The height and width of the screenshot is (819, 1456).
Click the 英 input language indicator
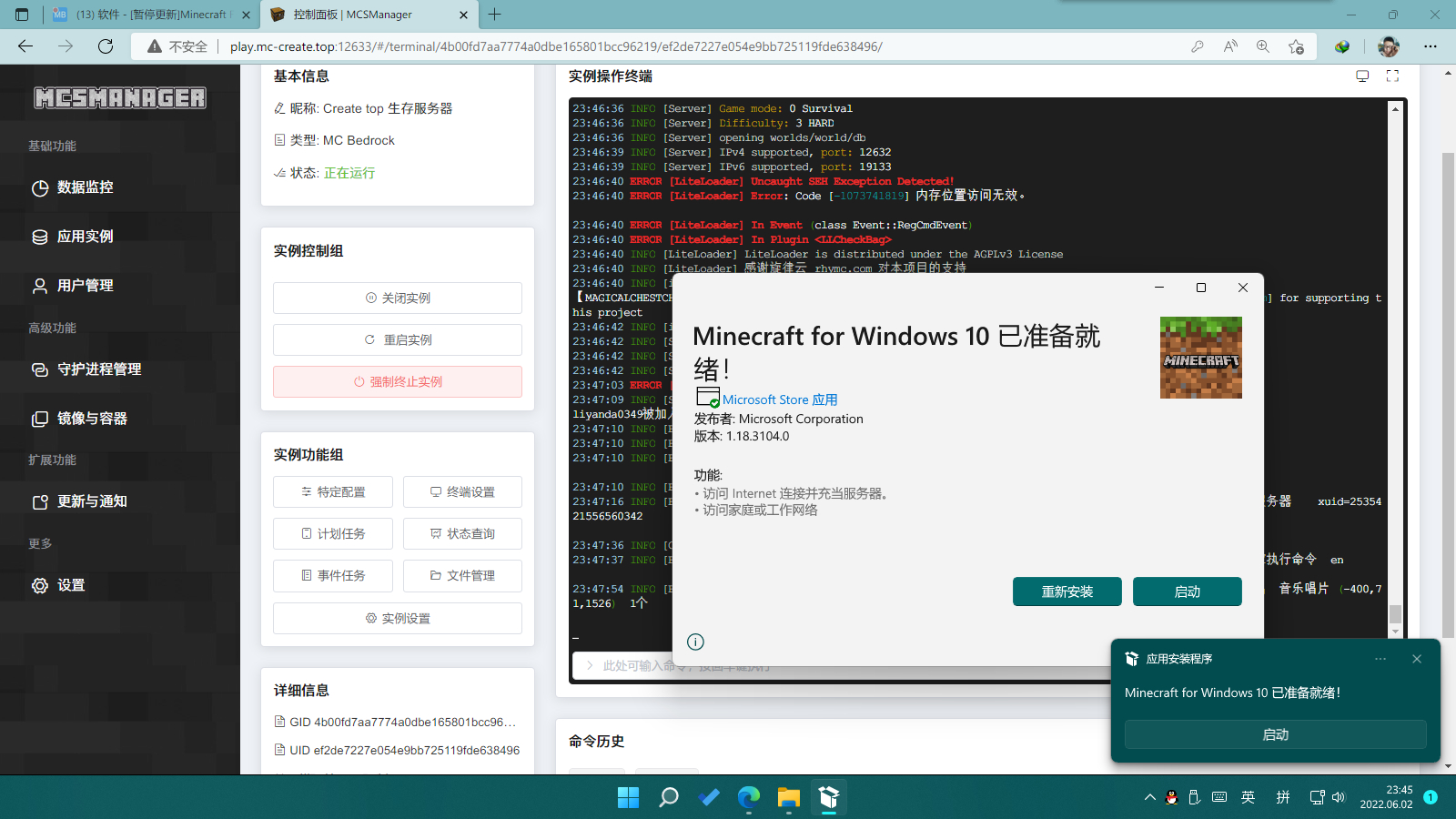point(1249,798)
